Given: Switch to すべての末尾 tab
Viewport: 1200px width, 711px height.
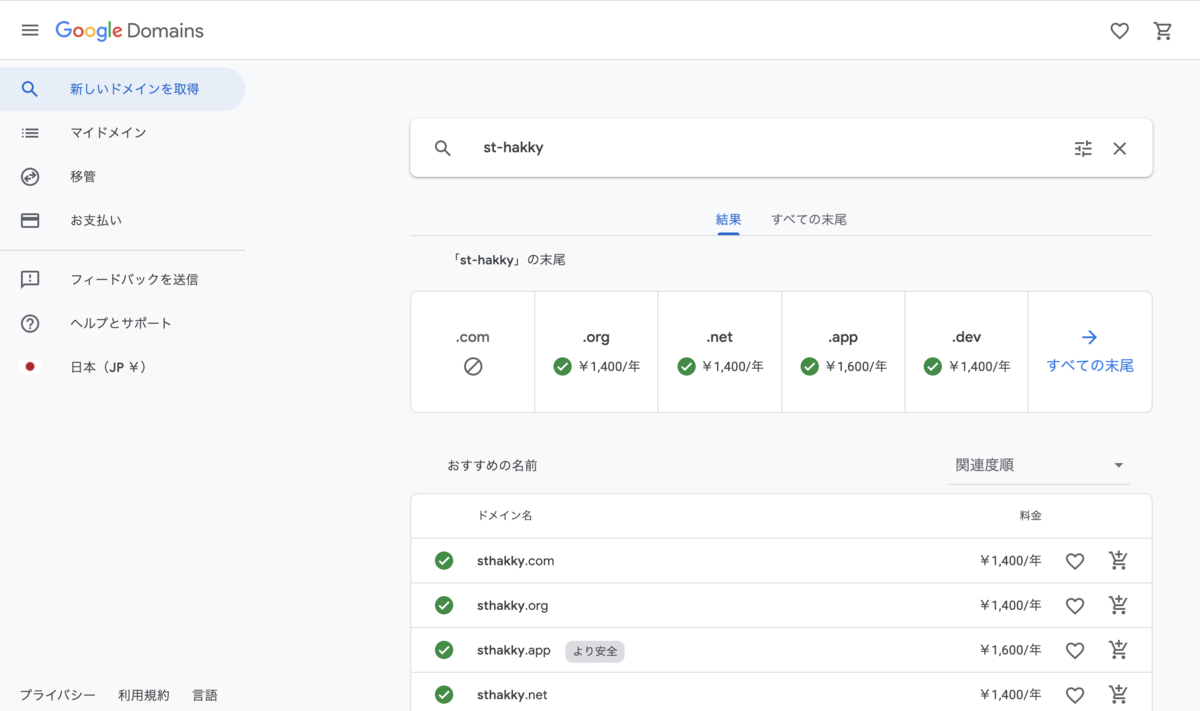Looking at the screenshot, I should click(809, 219).
